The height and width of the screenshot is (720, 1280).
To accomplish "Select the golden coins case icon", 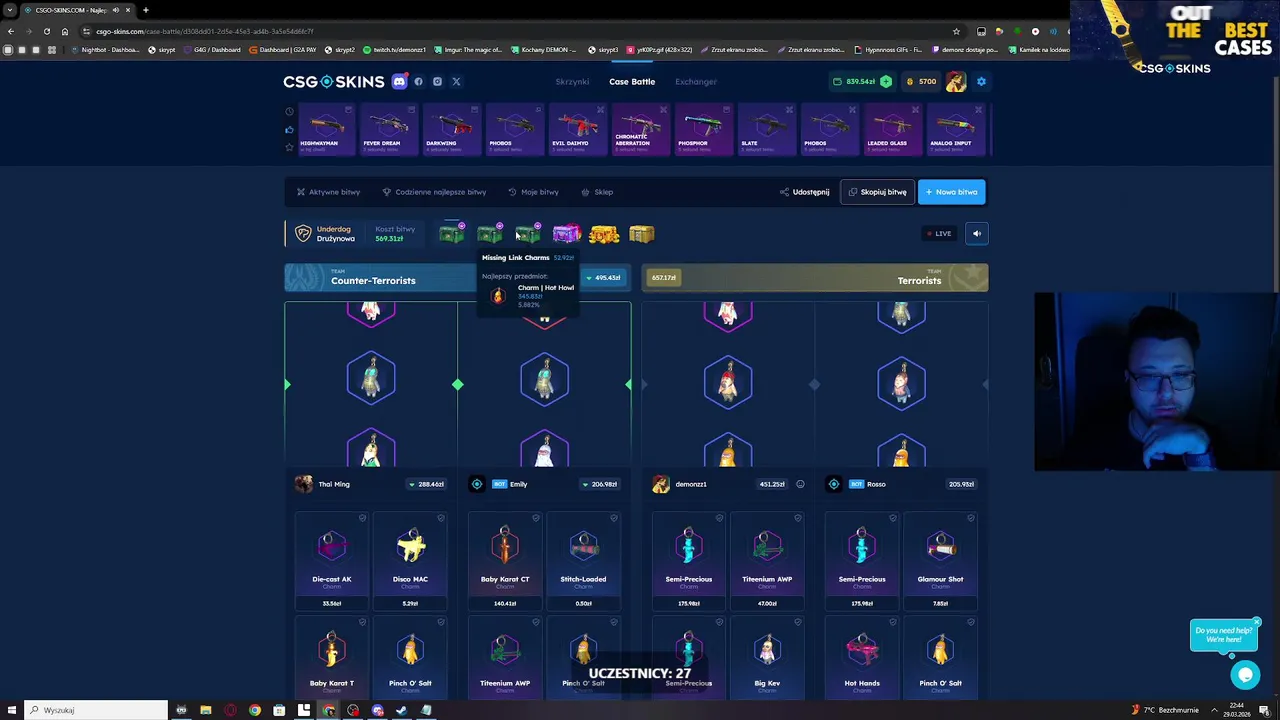I will click(x=604, y=234).
